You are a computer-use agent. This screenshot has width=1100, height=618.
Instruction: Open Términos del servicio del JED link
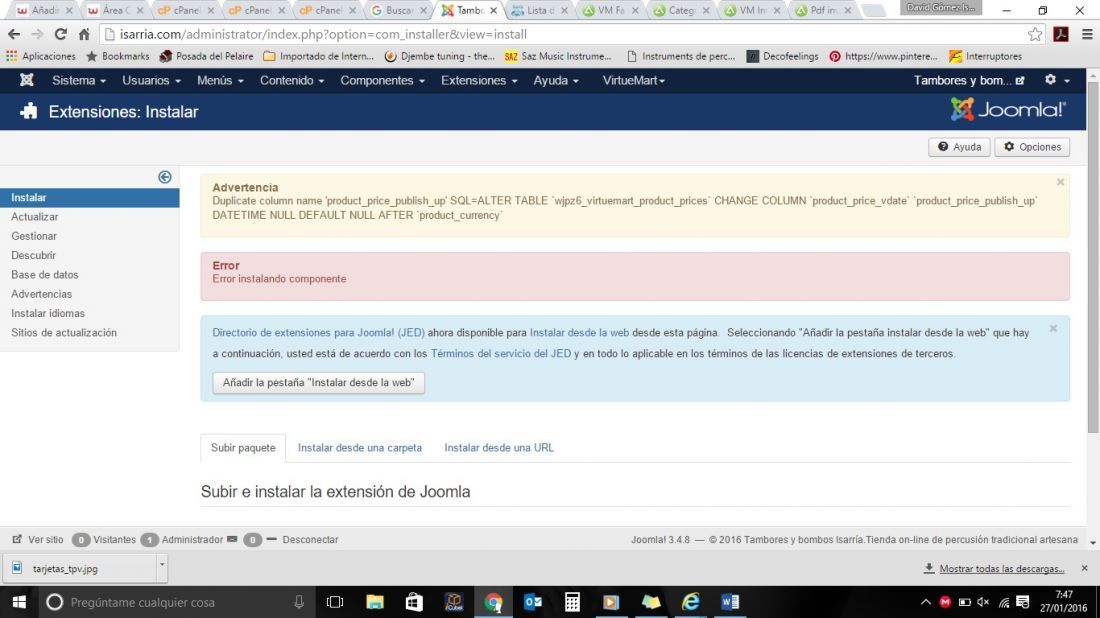pyautogui.click(x=501, y=354)
